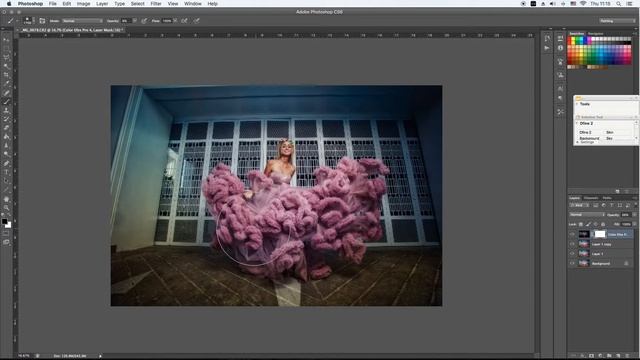Select the Layer 1 copy thumbnail
This screenshot has height=360, width=640.
pyautogui.click(x=584, y=244)
